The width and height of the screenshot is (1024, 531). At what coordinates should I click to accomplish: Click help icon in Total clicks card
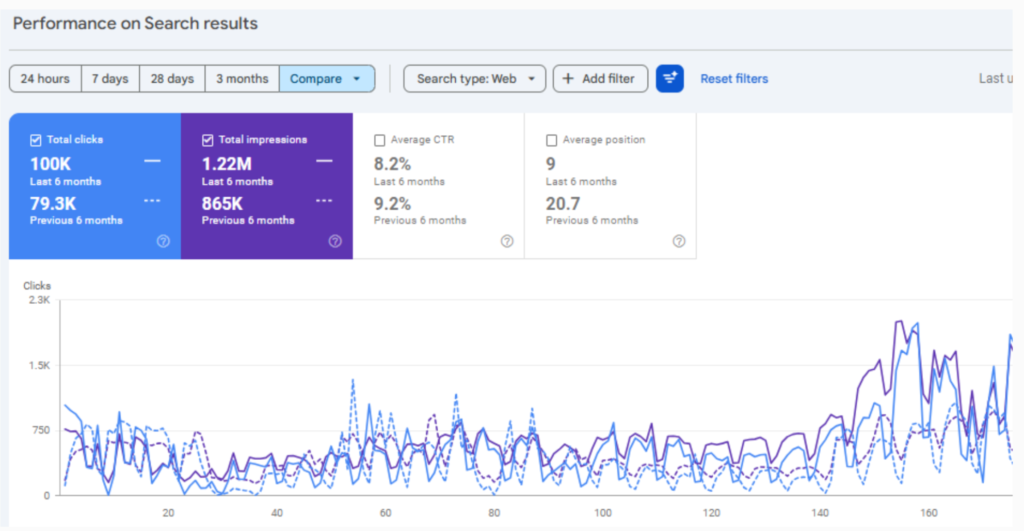pyautogui.click(x=163, y=241)
